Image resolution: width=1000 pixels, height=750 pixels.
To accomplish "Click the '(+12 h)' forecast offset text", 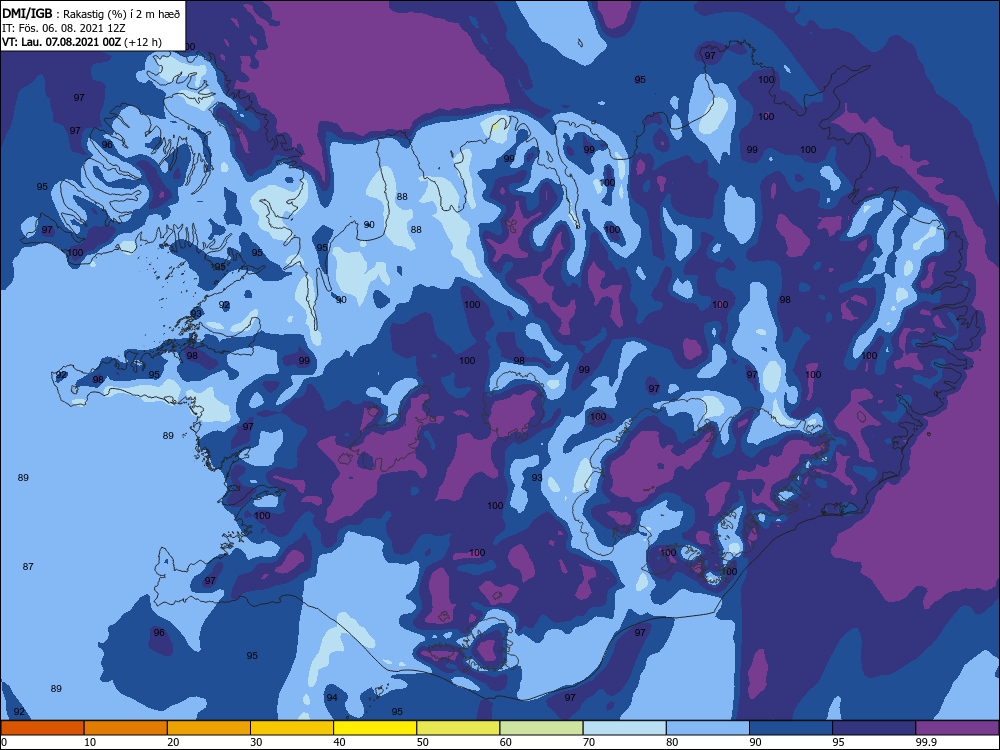I will pyautogui.click(x=143, y=42).
